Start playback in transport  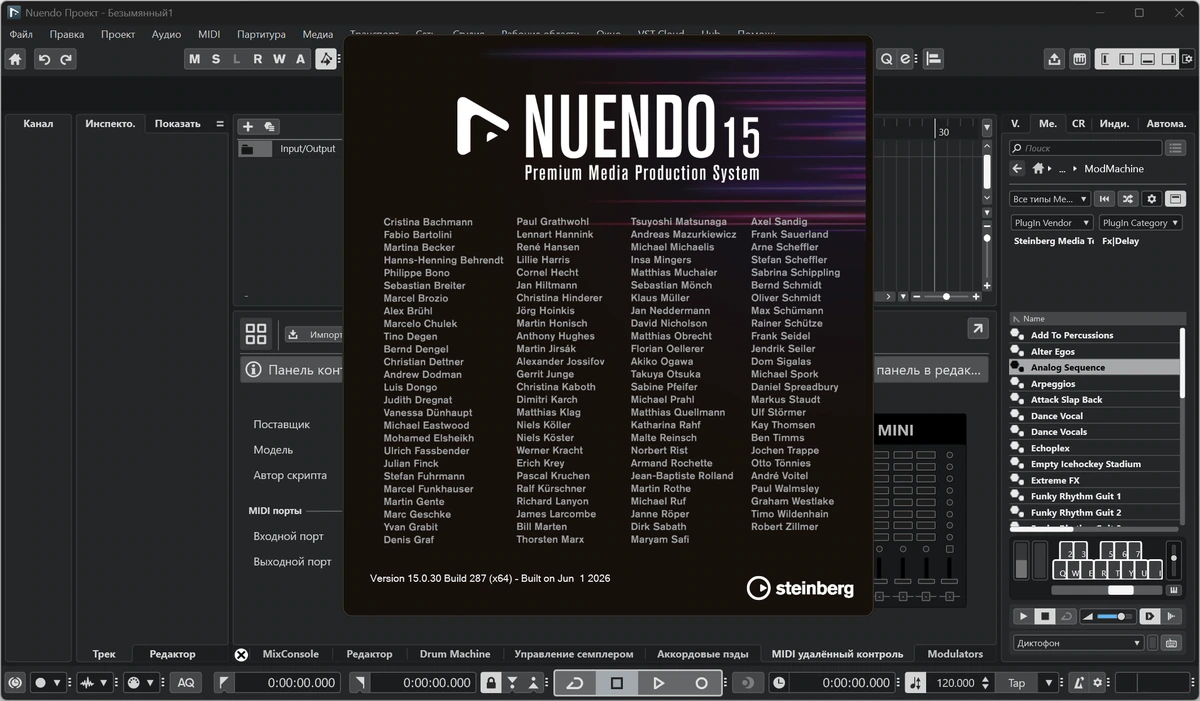click(658, 683)
